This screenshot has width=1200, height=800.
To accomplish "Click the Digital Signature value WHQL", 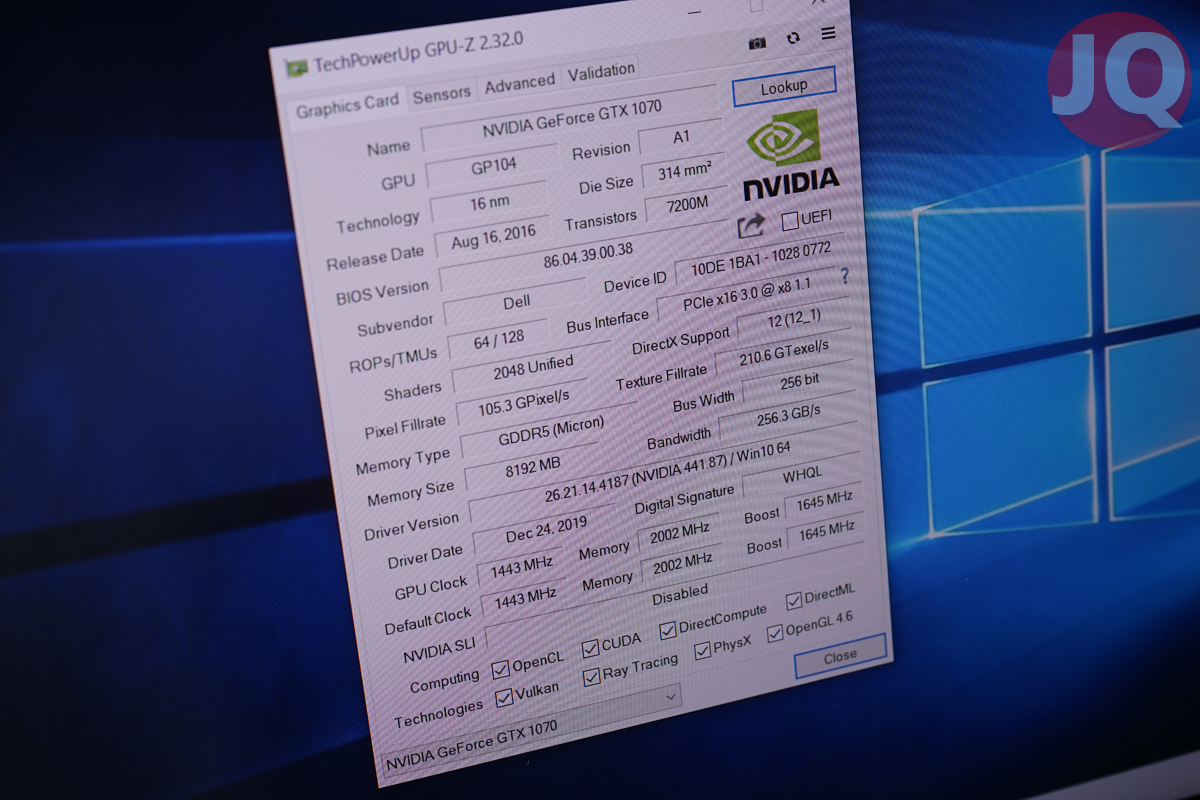I will tap(802, 477).
